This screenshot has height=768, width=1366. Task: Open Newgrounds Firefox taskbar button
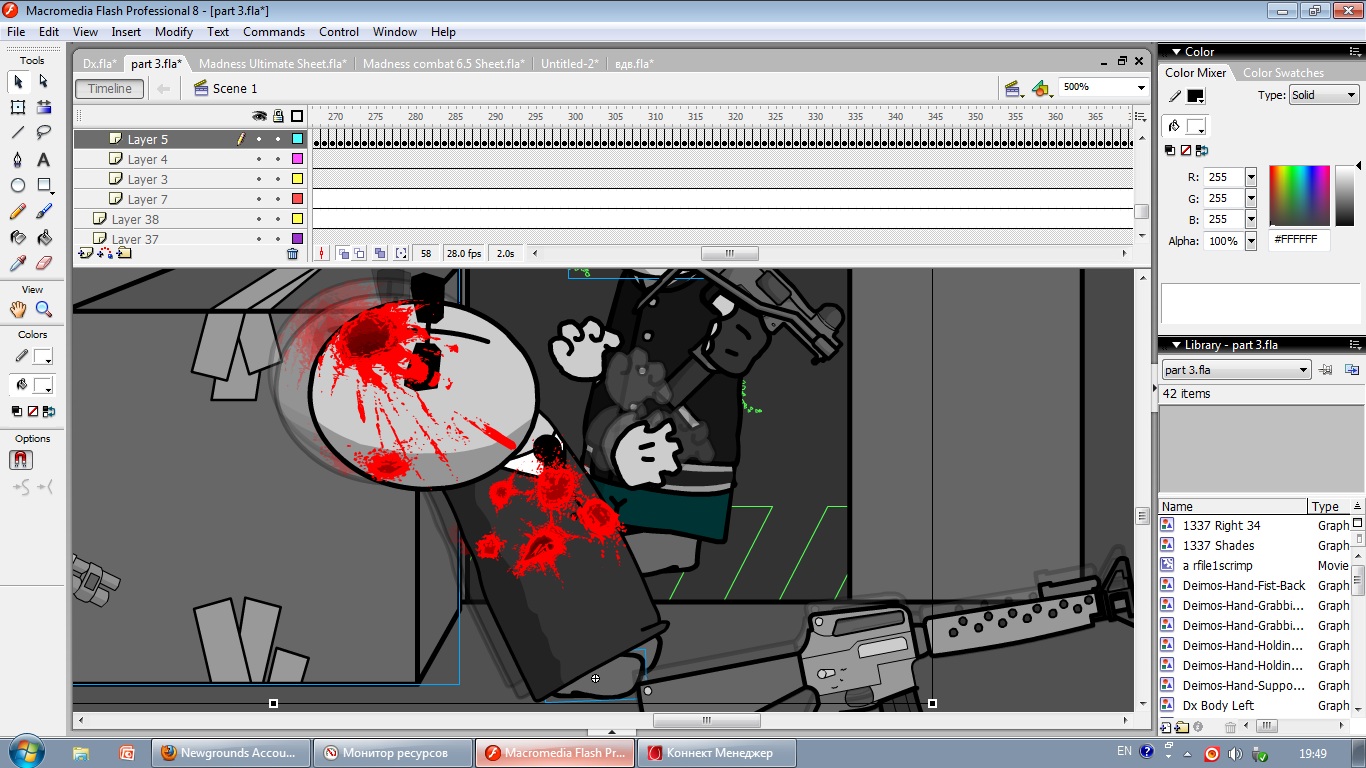tap(229, 753)
